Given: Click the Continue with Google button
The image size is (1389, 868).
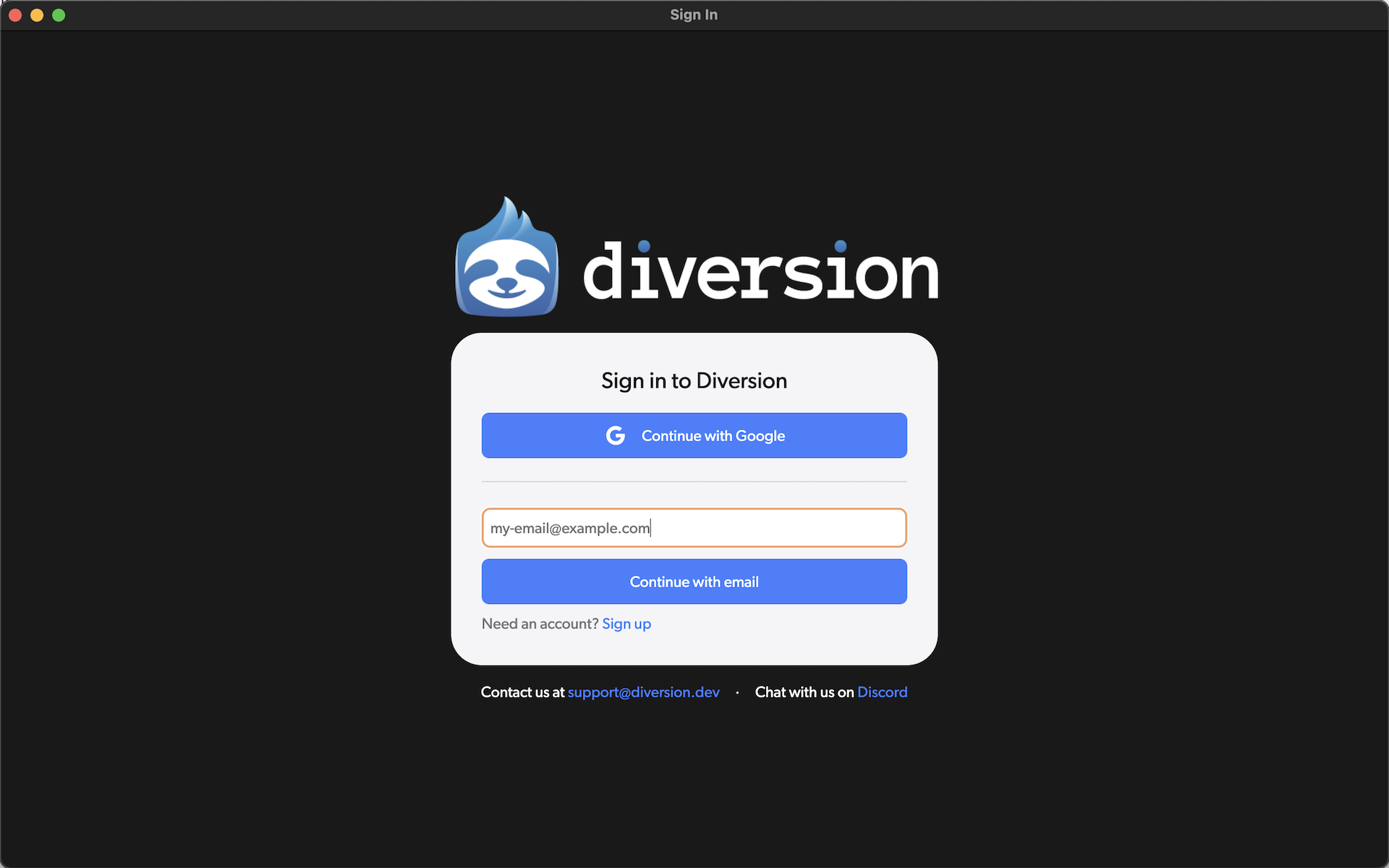Looking at the screenshot, I should 694,435.
